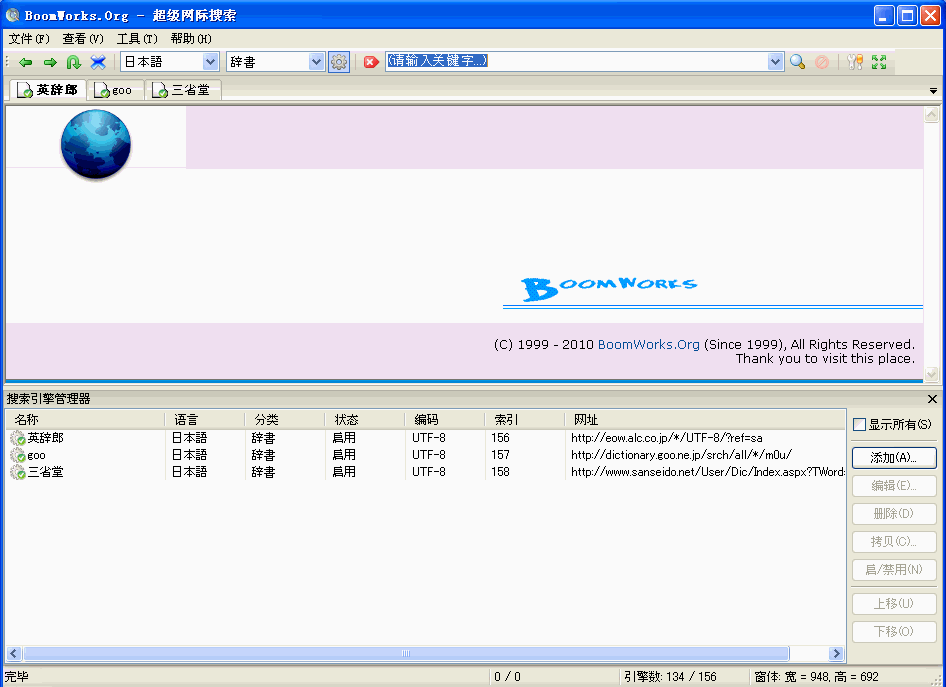Open the BoomWorks.Org hyperlink
The height and width of the screenshot is (687, 946).
(x=649, y=344)
